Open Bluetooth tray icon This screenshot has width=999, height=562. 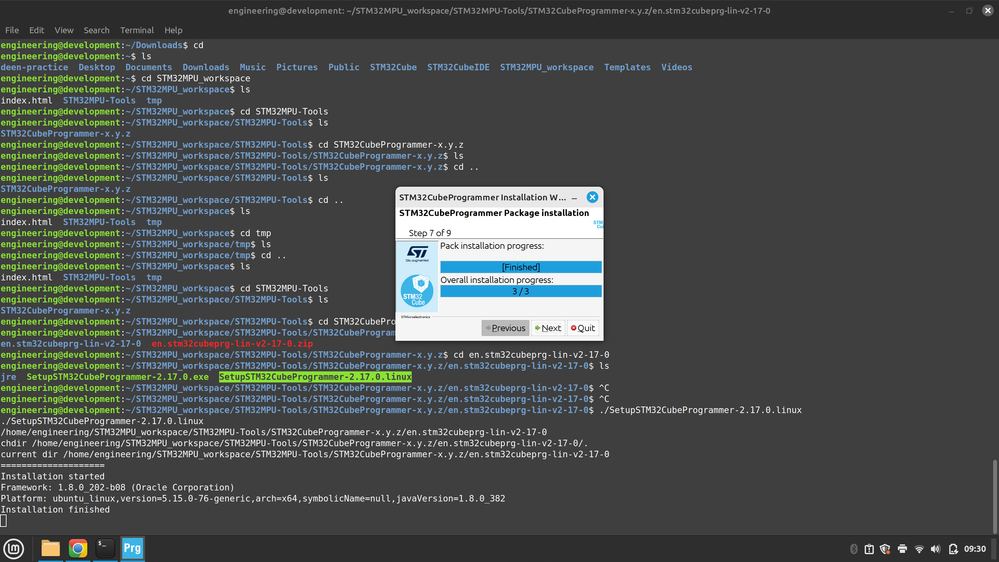coord(854,549)
